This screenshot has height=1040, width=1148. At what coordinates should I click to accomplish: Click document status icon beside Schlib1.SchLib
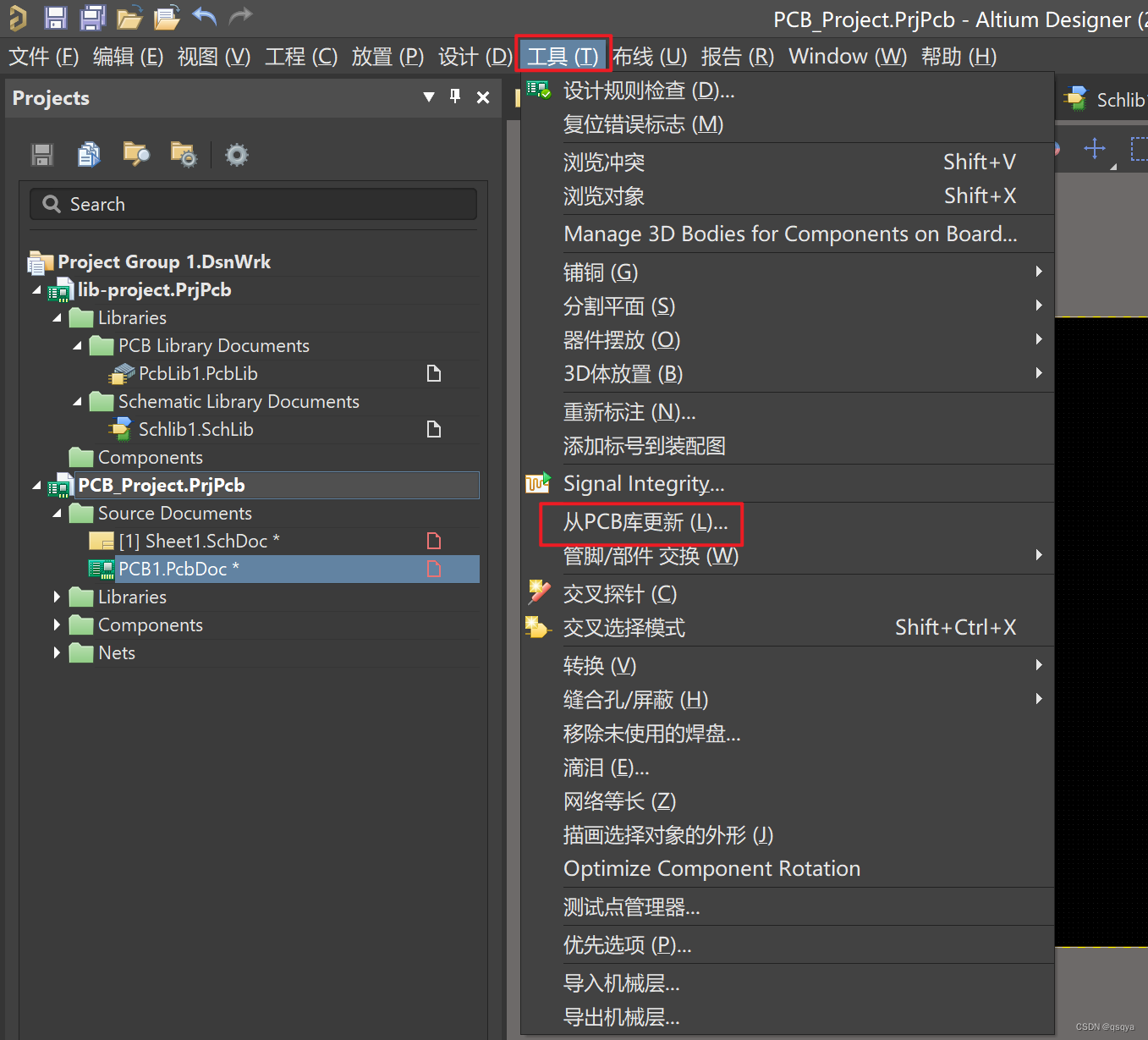tap(434, 429)
